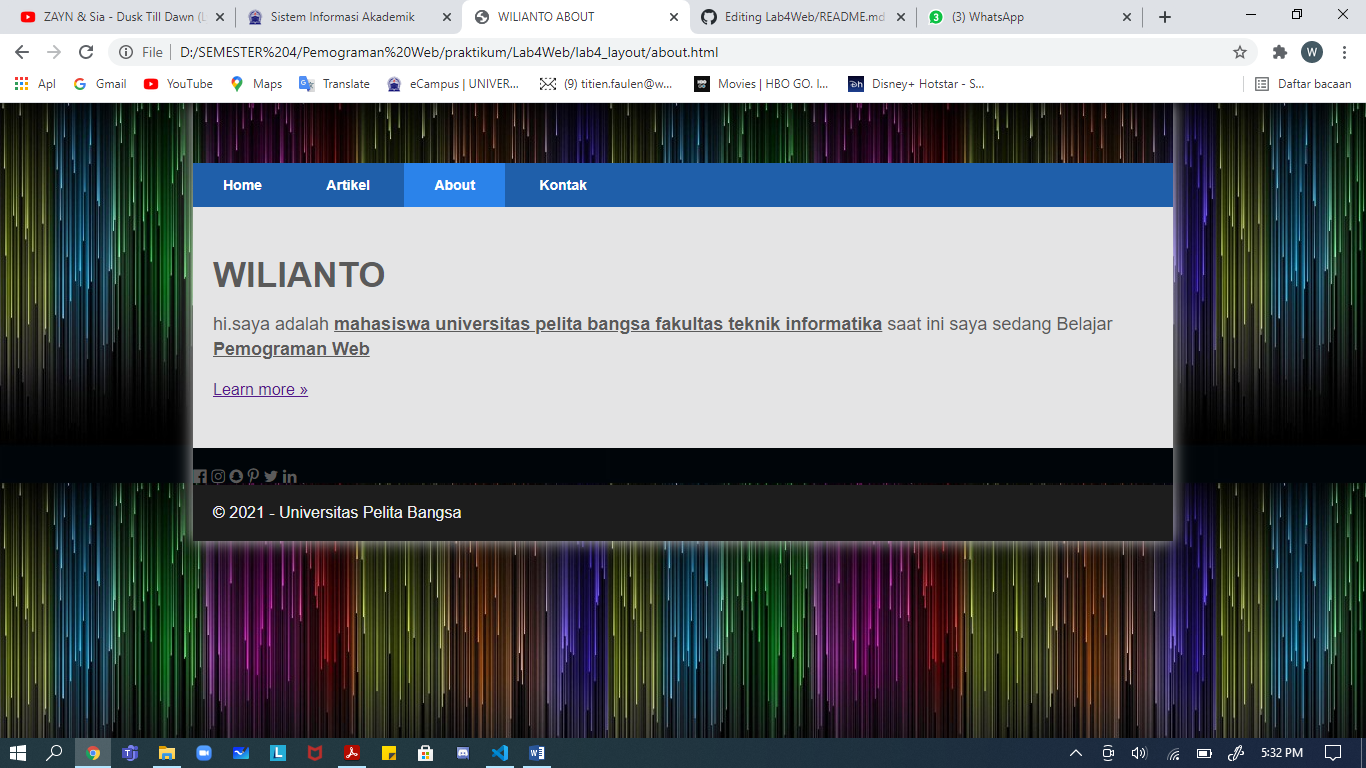Open the Kontak navigation item

click(x=563, y=185)
